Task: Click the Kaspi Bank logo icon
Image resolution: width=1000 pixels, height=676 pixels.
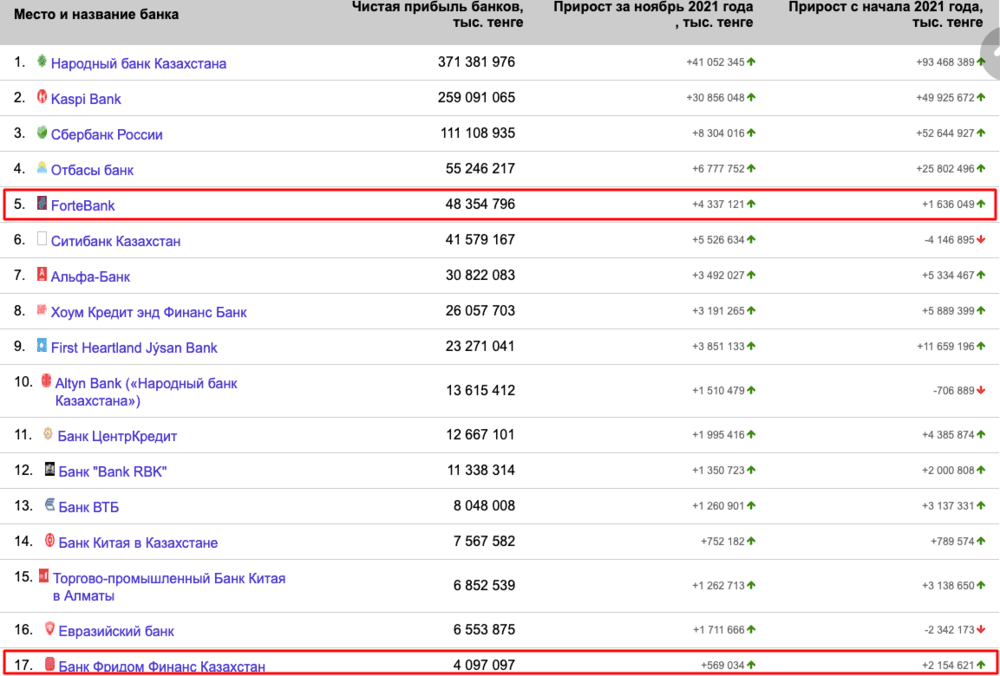Action: 42,97
